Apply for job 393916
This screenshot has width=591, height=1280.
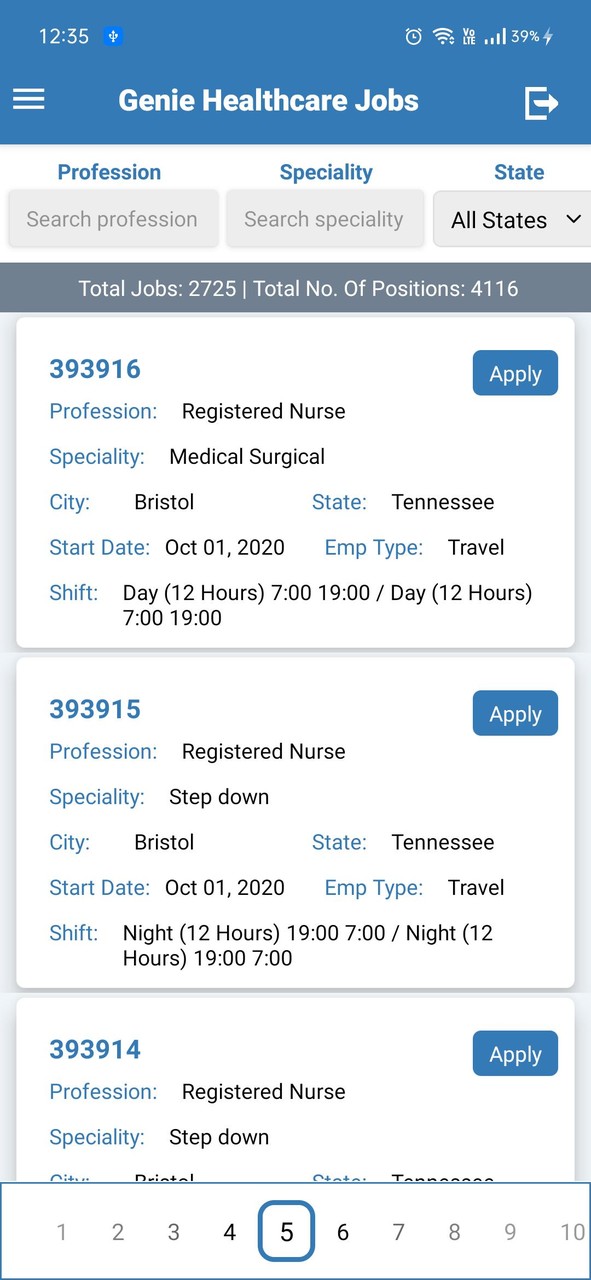point(515,373)
